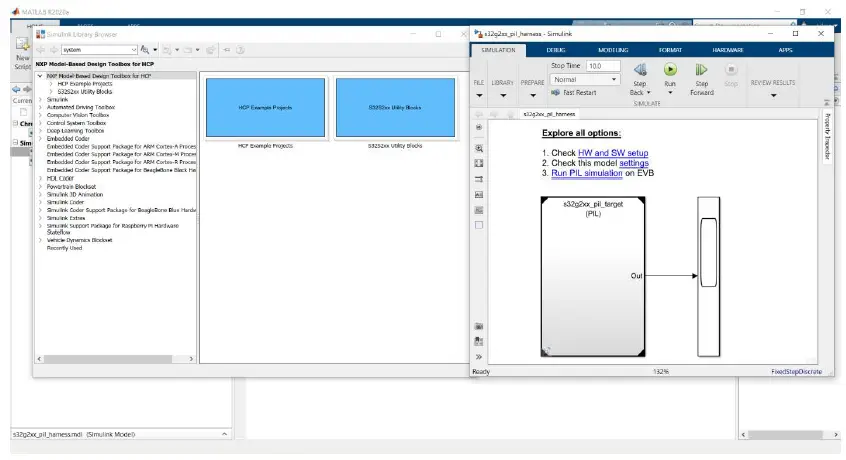Screen dimensions: 846x460
Task: Click the Fast Restart button
Action: click(574, 93)
